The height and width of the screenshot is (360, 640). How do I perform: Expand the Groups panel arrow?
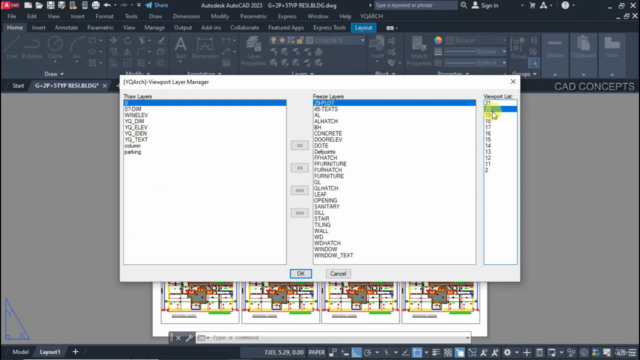pos(535,74)
